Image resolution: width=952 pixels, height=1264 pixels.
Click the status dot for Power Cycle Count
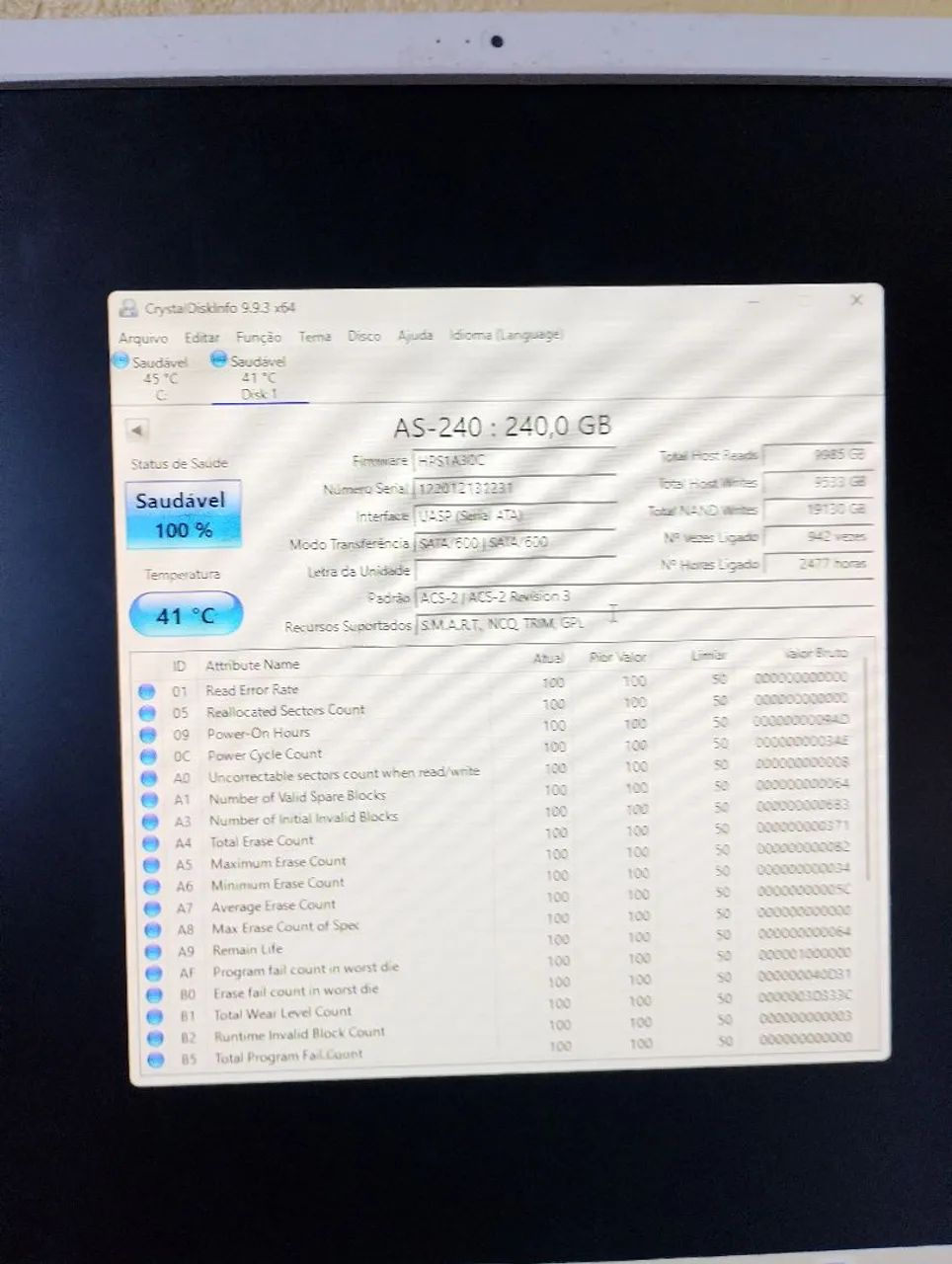click(149, 756)
